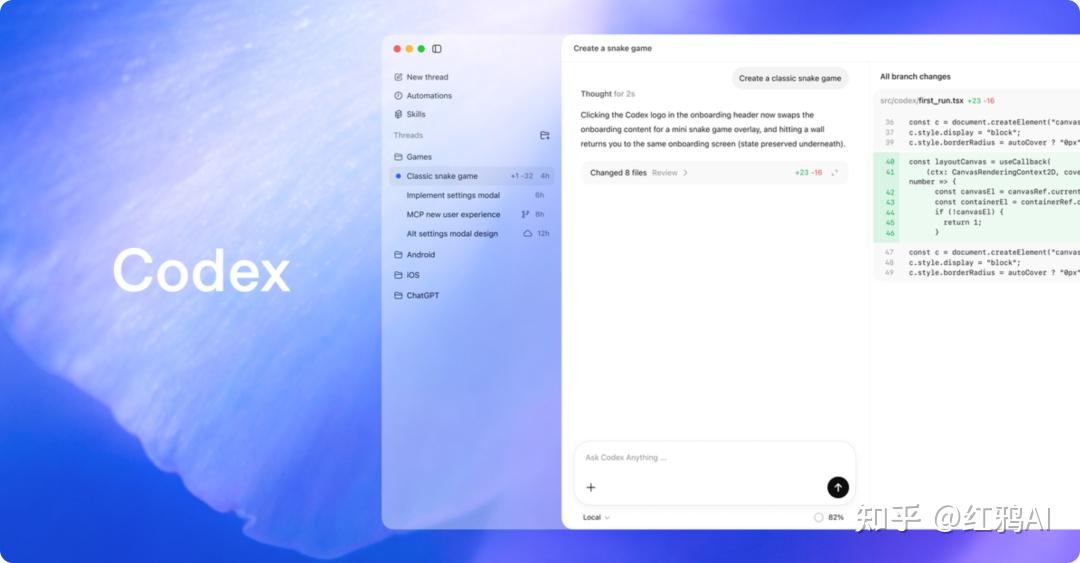Click the New thread compose icon
The height and width of the screenshot is (563, 1080).
398,77
